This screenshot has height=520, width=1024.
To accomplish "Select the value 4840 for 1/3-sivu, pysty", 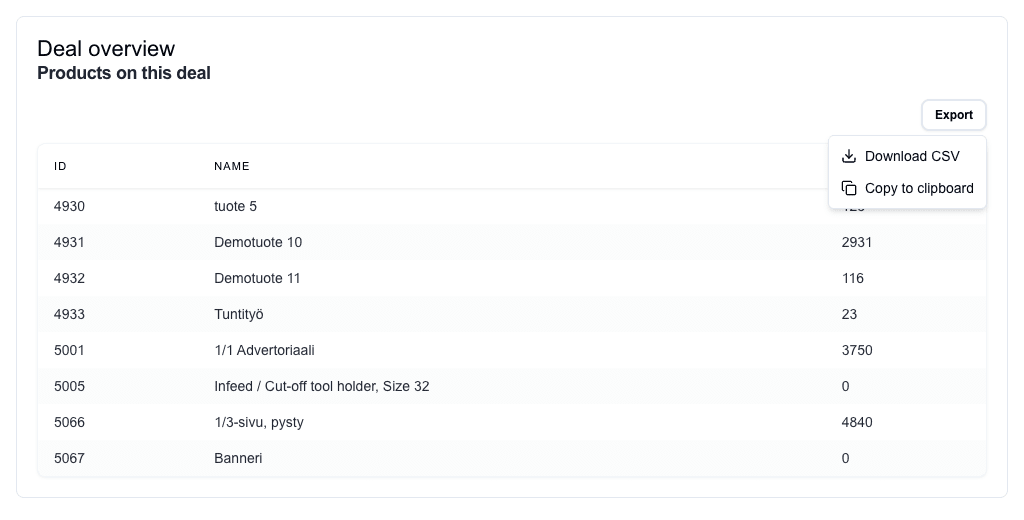I will (857, 422).
